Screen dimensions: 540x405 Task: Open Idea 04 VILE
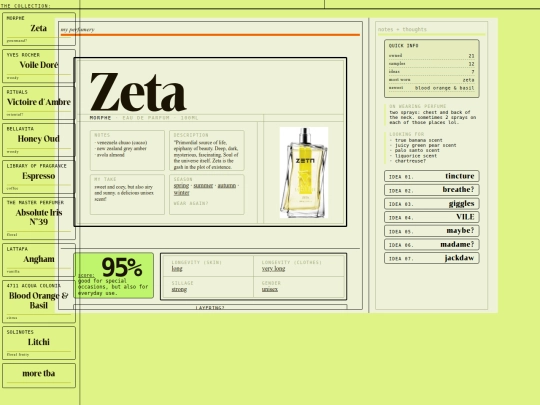[x=432, y=217]
